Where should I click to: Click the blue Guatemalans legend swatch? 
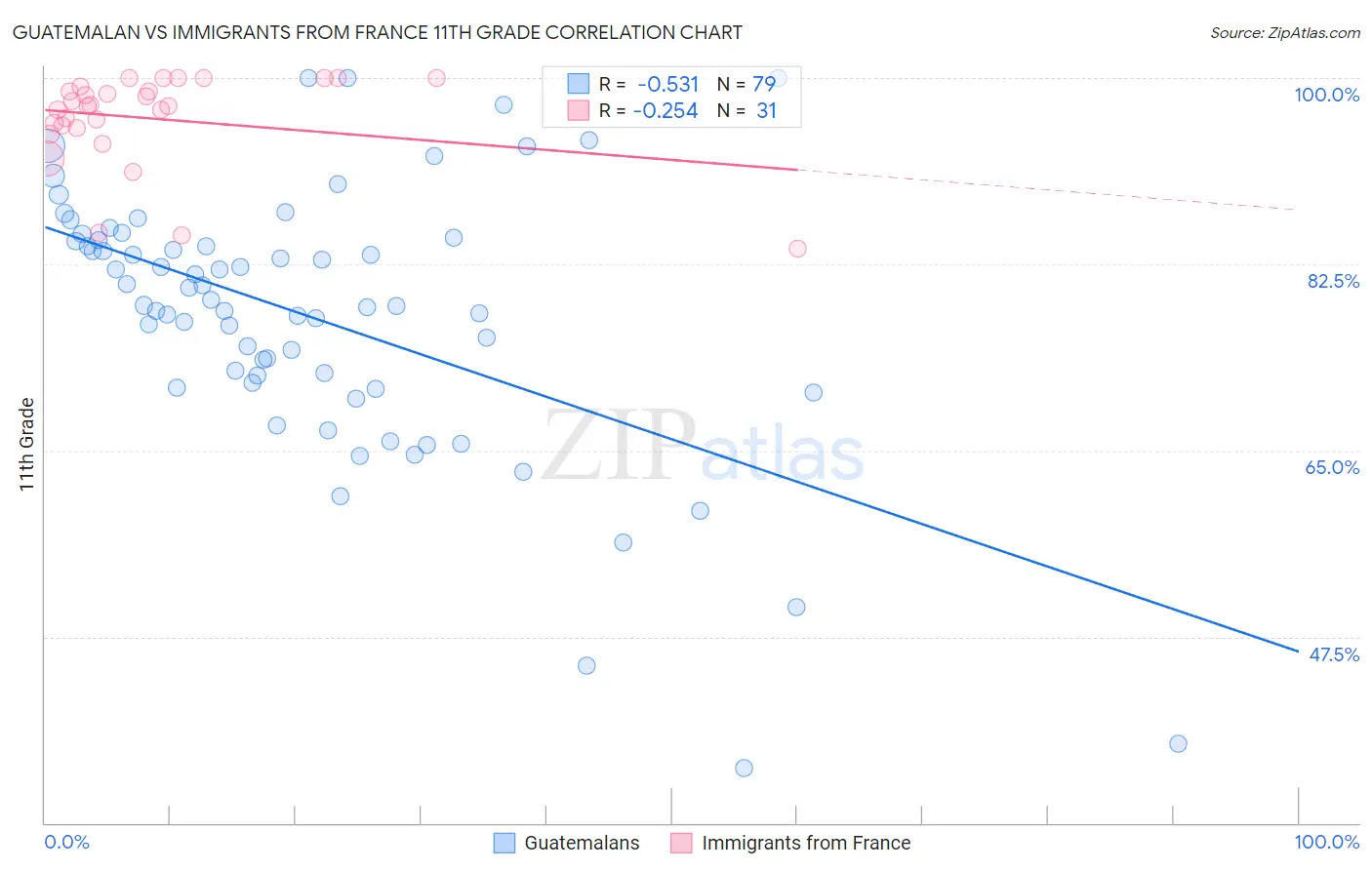pyautogui.click(x=504, y=843)
